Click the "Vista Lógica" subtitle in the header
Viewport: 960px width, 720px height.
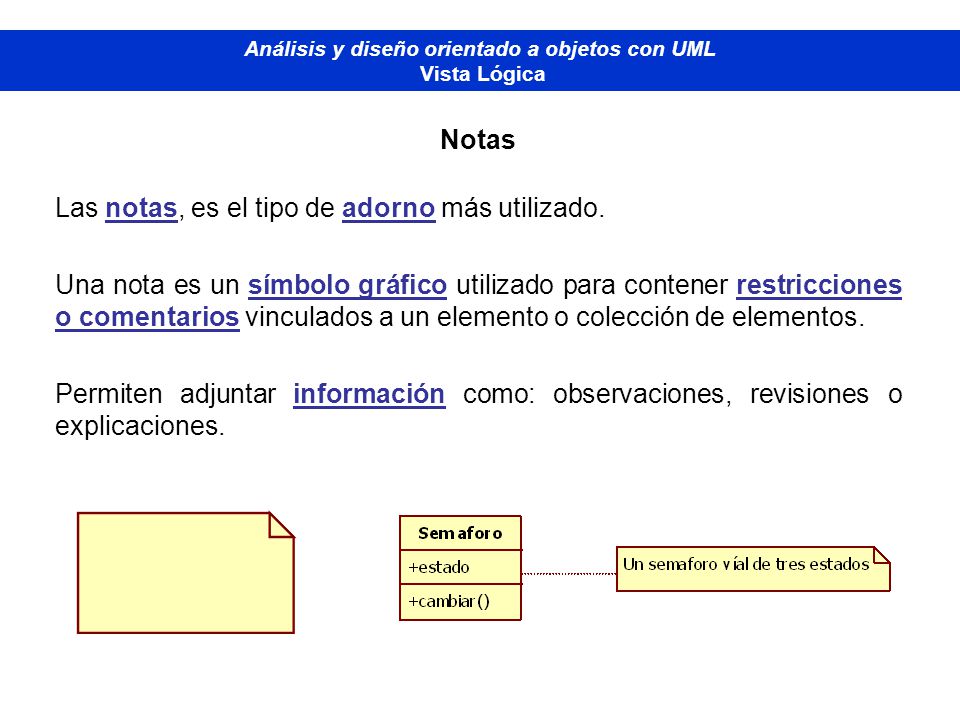tap(482, 74)
